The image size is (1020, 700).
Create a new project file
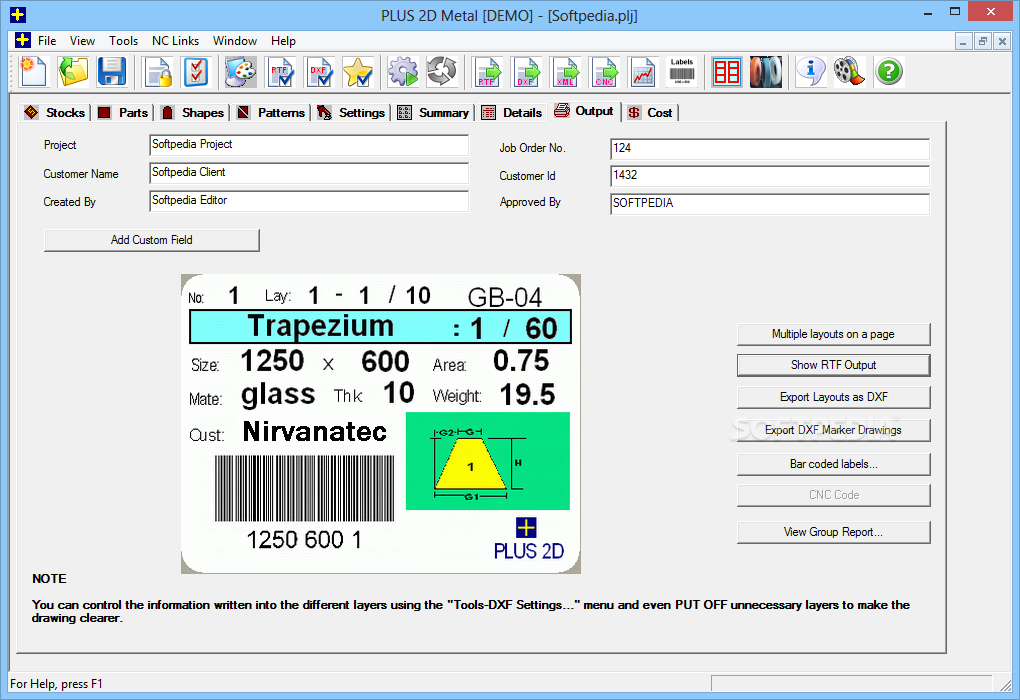(x=34, y=72)
